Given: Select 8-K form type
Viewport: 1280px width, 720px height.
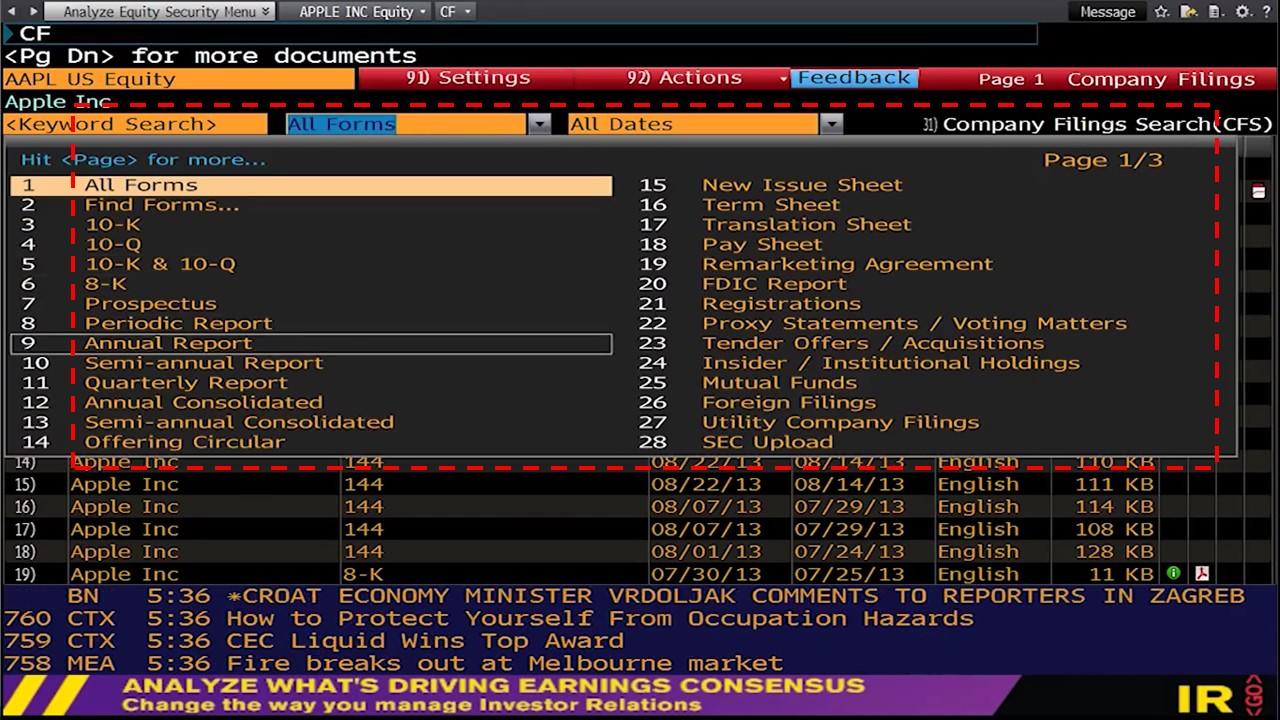Looking at the screenshot, I should pos(106,284).
